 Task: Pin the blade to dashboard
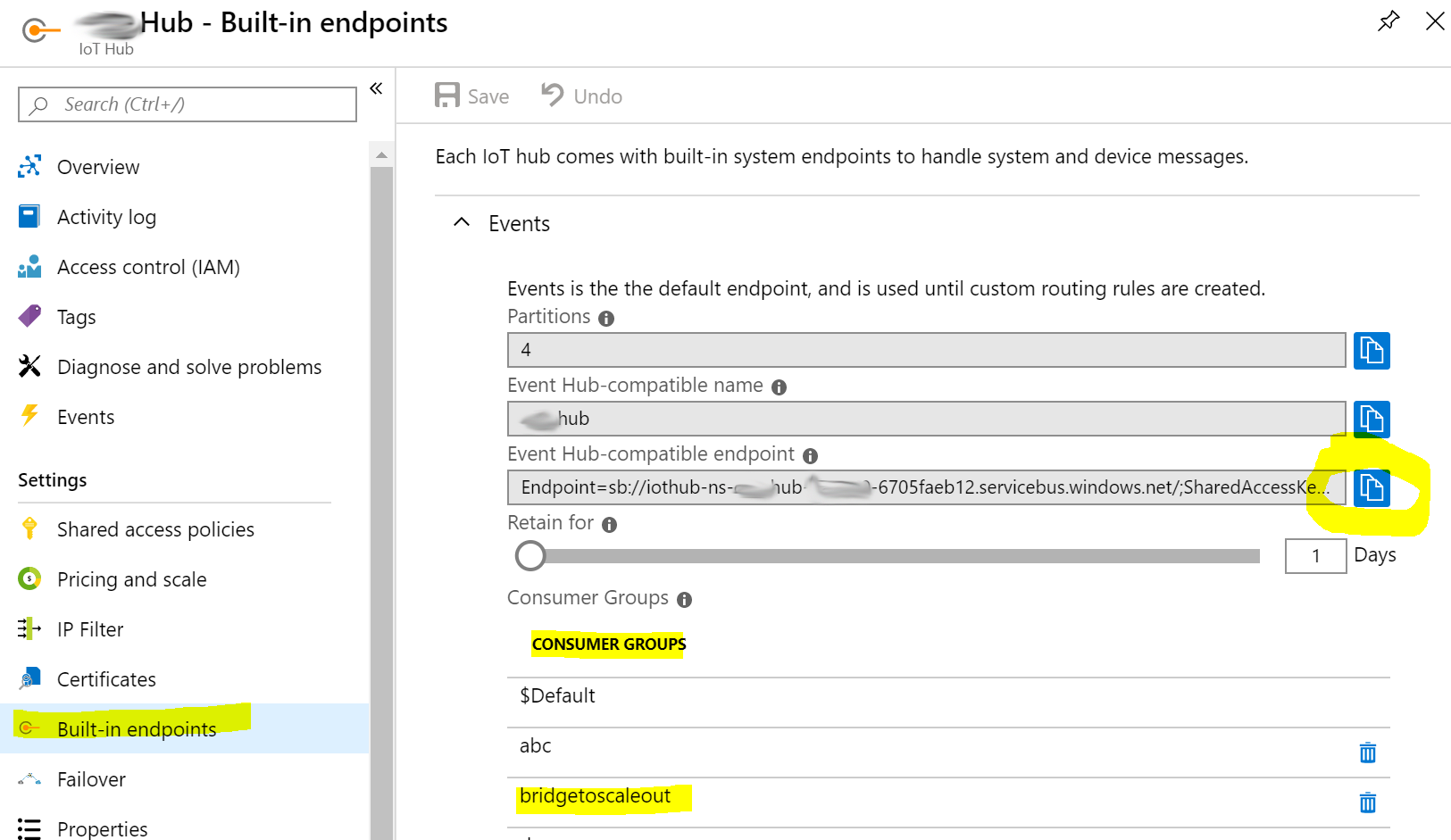(1388, 21)
